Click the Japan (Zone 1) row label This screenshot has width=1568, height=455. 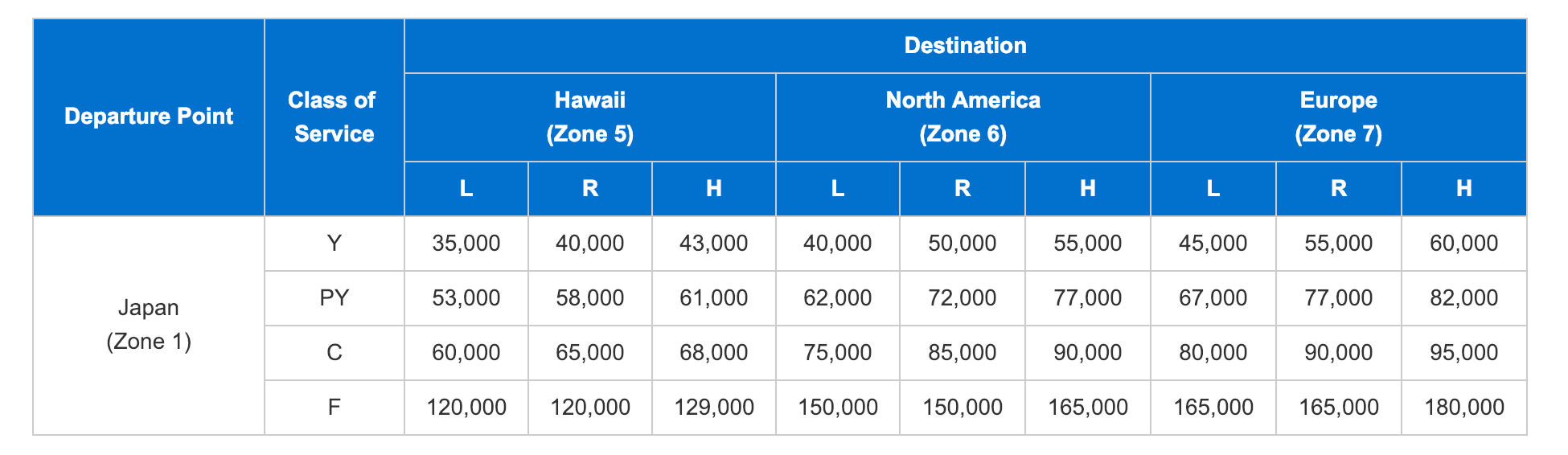click(149, 325)
